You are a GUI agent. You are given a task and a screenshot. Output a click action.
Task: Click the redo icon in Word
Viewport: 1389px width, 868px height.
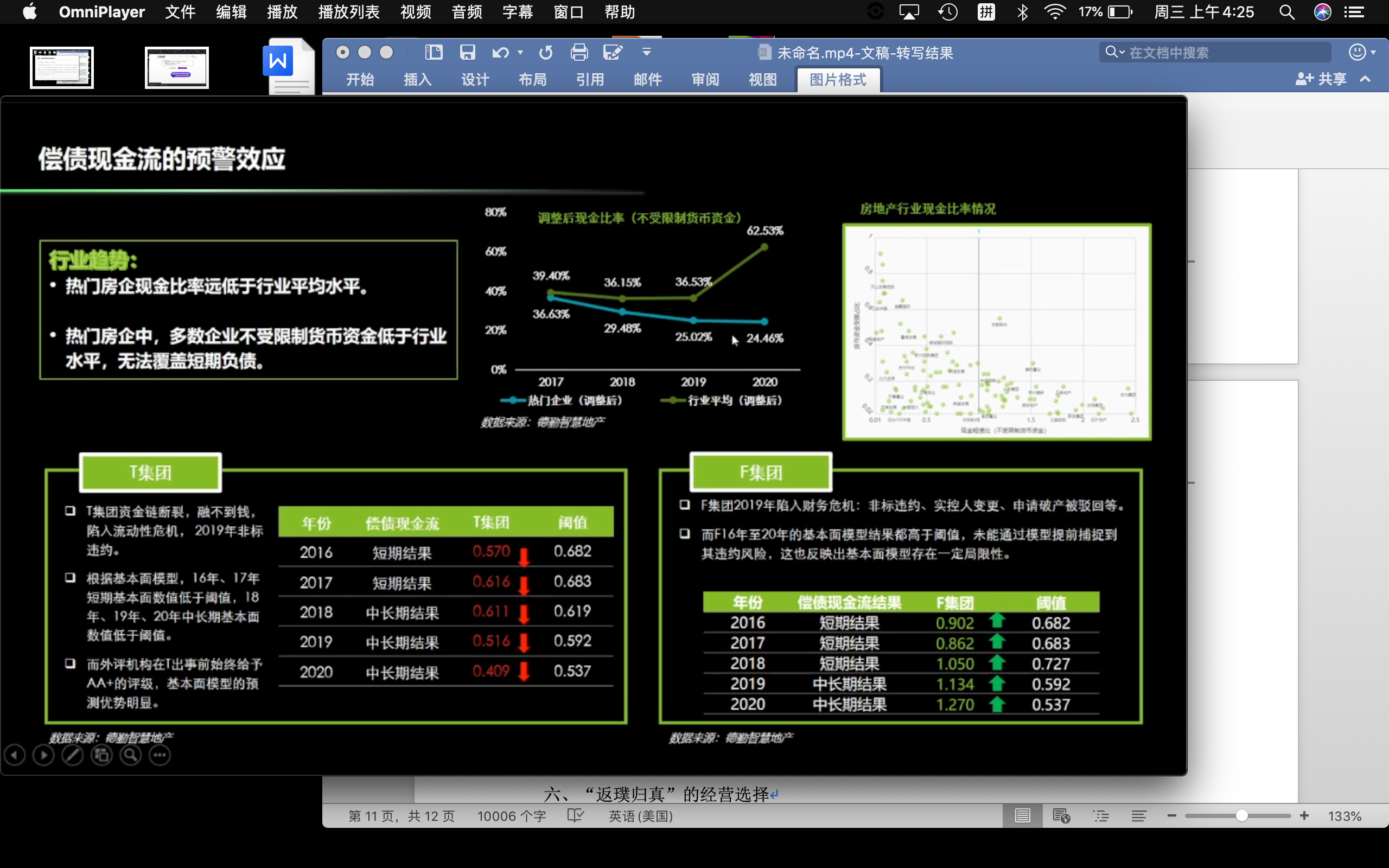click(546, 53)
